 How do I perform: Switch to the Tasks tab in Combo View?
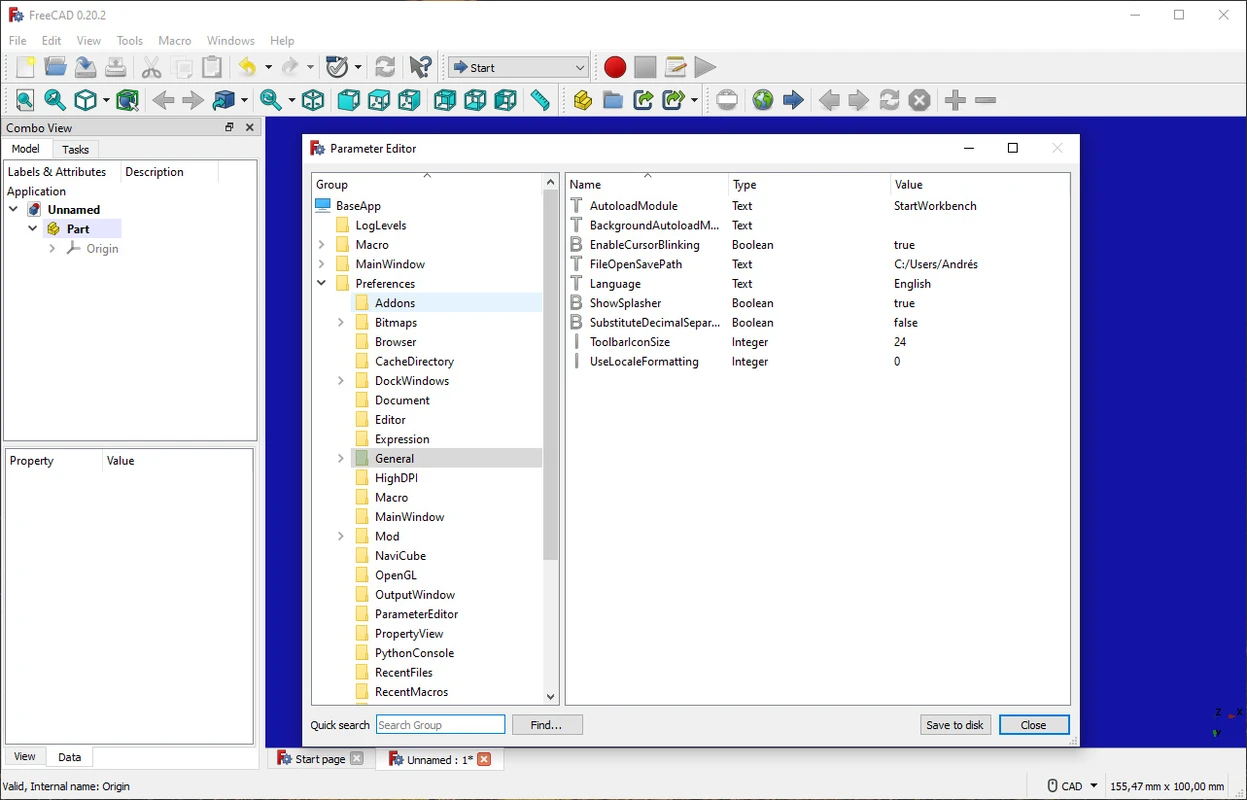tap(75, 149)
